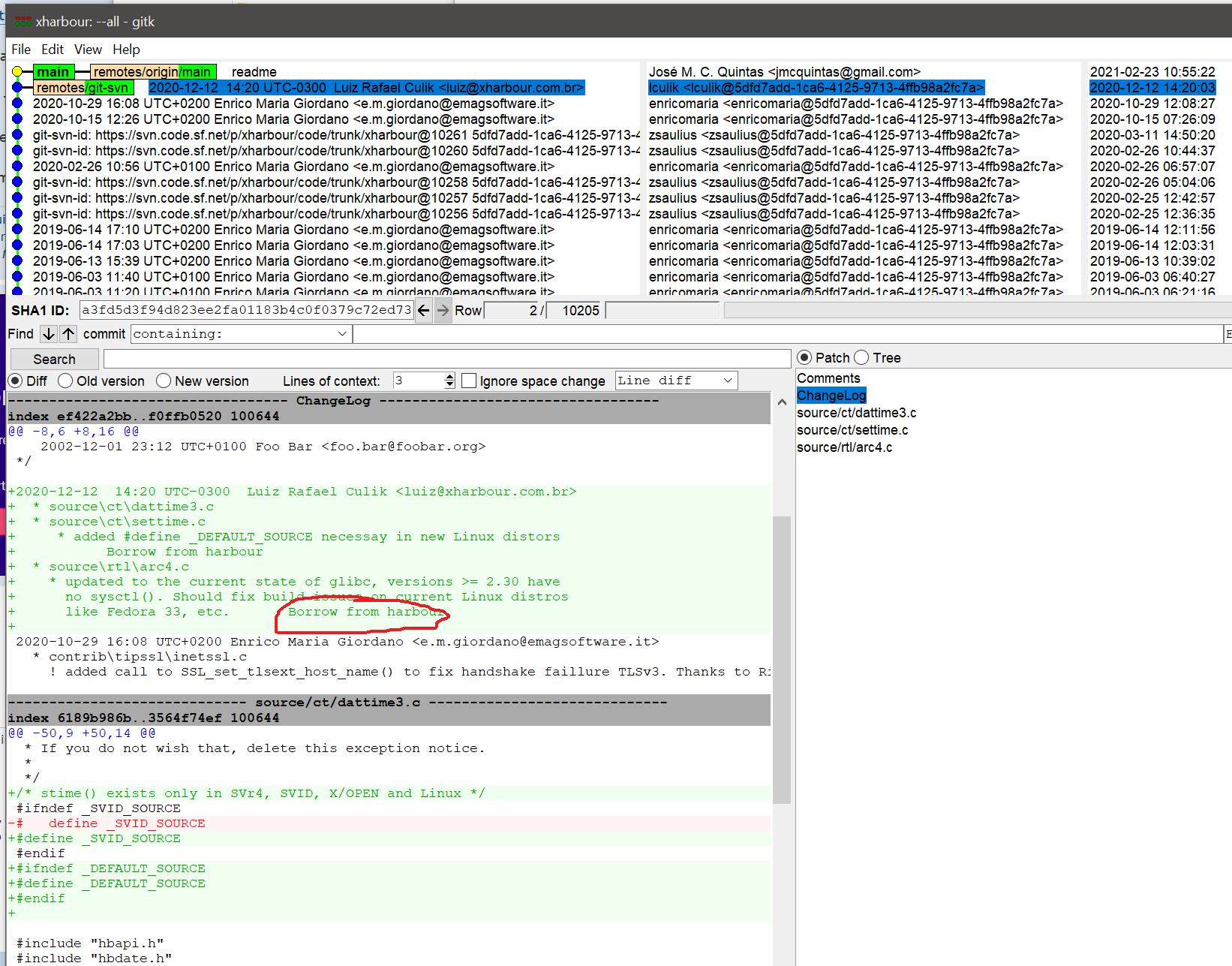Click the find next down arrow
This screenshot has width=1232, height=966.
click(x=49, y=334)
